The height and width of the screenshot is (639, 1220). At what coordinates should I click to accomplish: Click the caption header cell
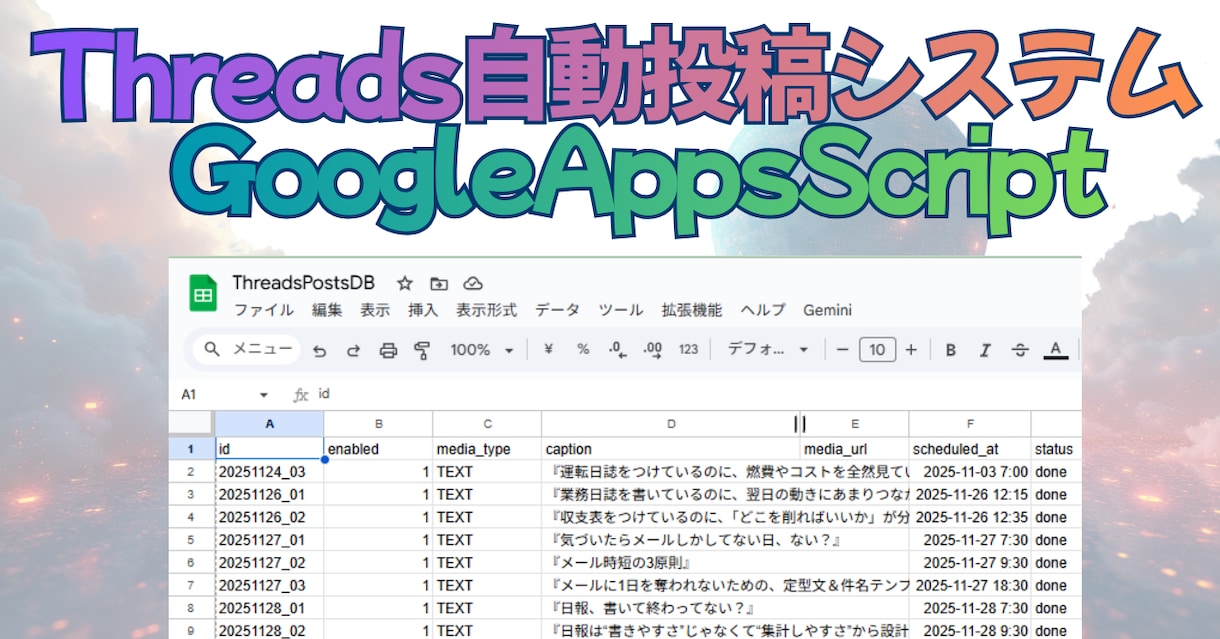(671, 449)
